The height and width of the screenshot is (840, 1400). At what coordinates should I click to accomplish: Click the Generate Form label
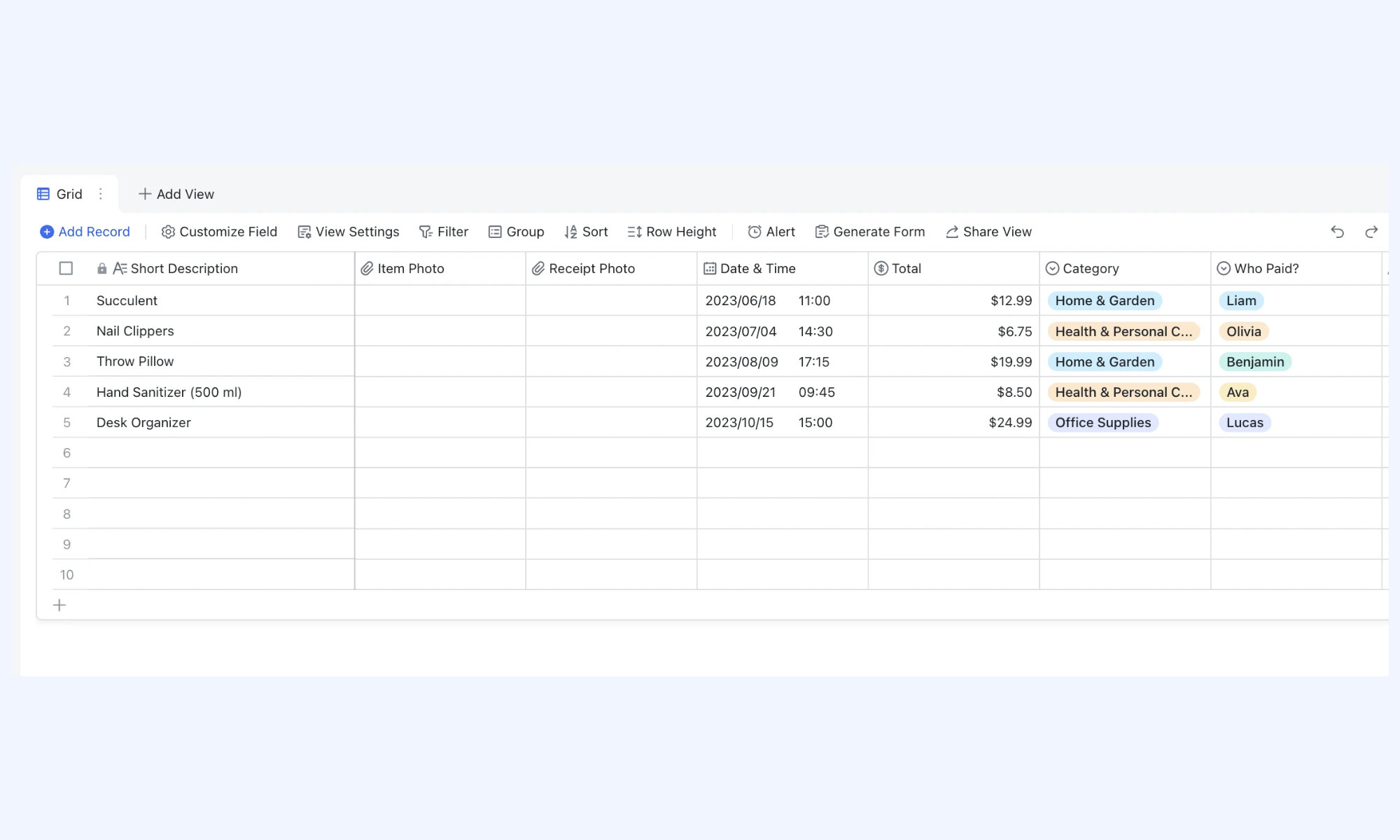[879, 232]
